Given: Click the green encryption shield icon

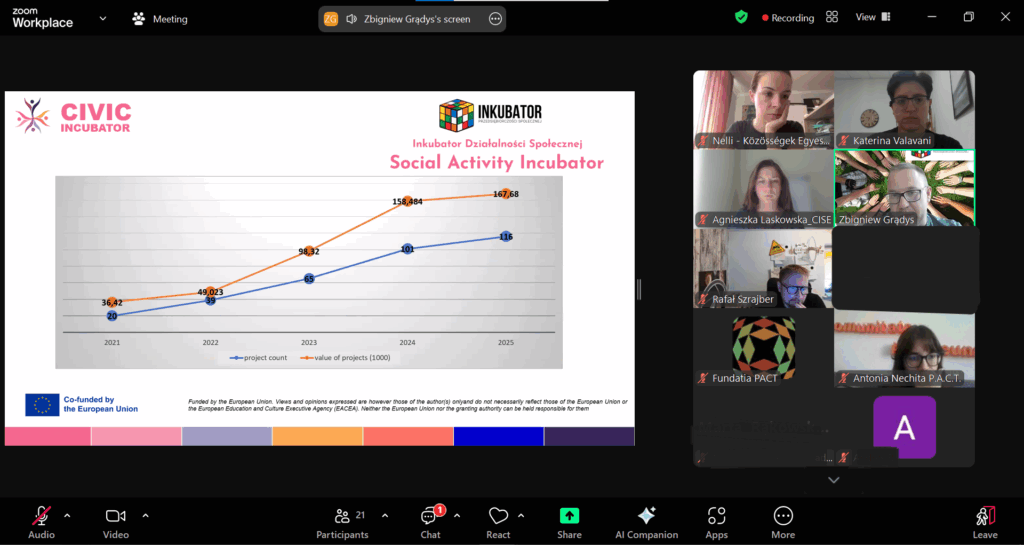Looking at the screenshot, I should [x=741, y=17].
